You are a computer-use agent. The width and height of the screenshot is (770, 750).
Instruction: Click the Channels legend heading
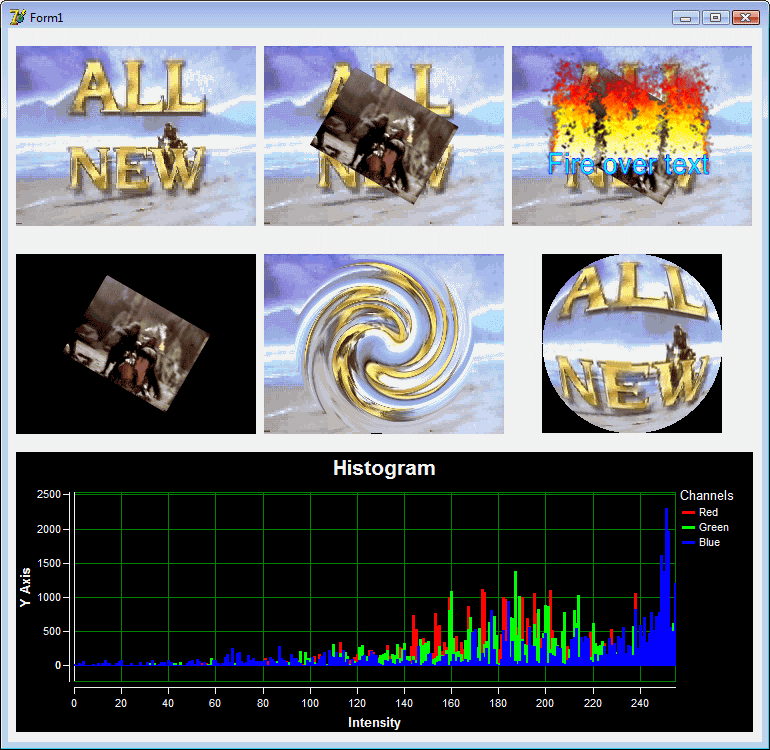(706, 496)
